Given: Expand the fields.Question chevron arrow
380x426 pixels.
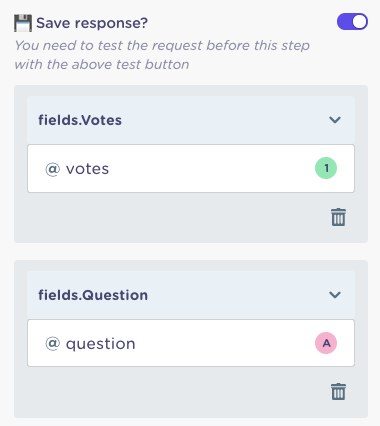Looking at the screenshot, I should click(x=335, y=295).
